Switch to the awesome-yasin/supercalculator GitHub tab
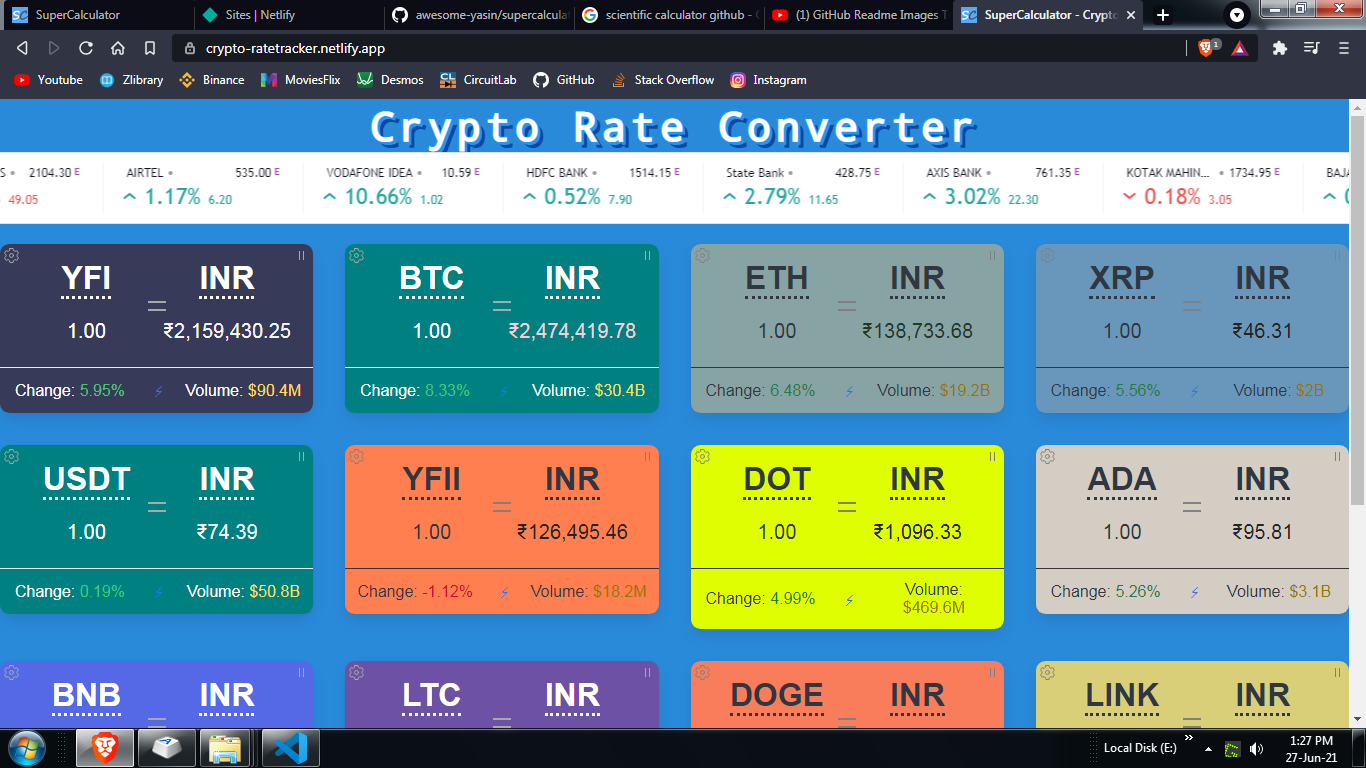 [x=478, y=15]
